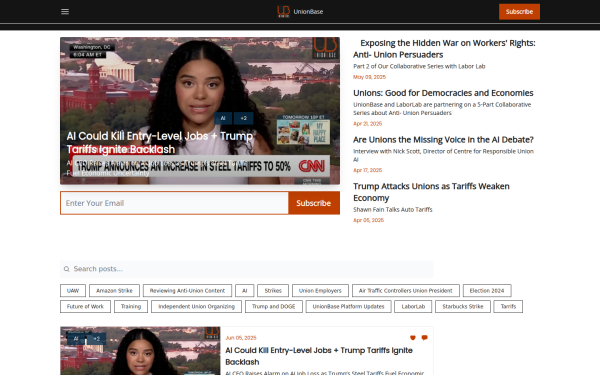Filter by Trump and DOGE tag
Screen dimensions: 600x375
(x=274, y=307)
